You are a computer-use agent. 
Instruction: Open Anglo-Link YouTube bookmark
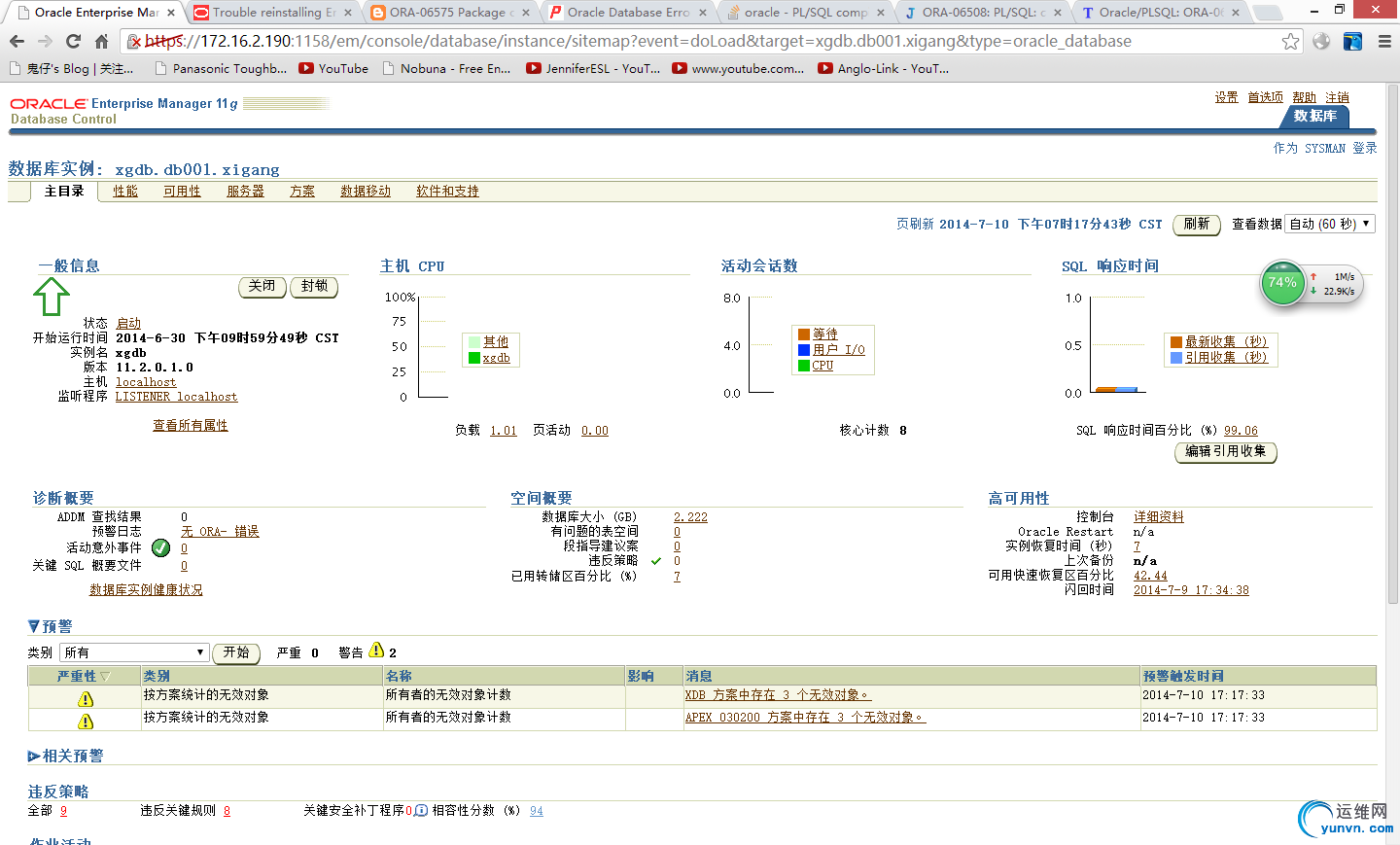(884, 68)
